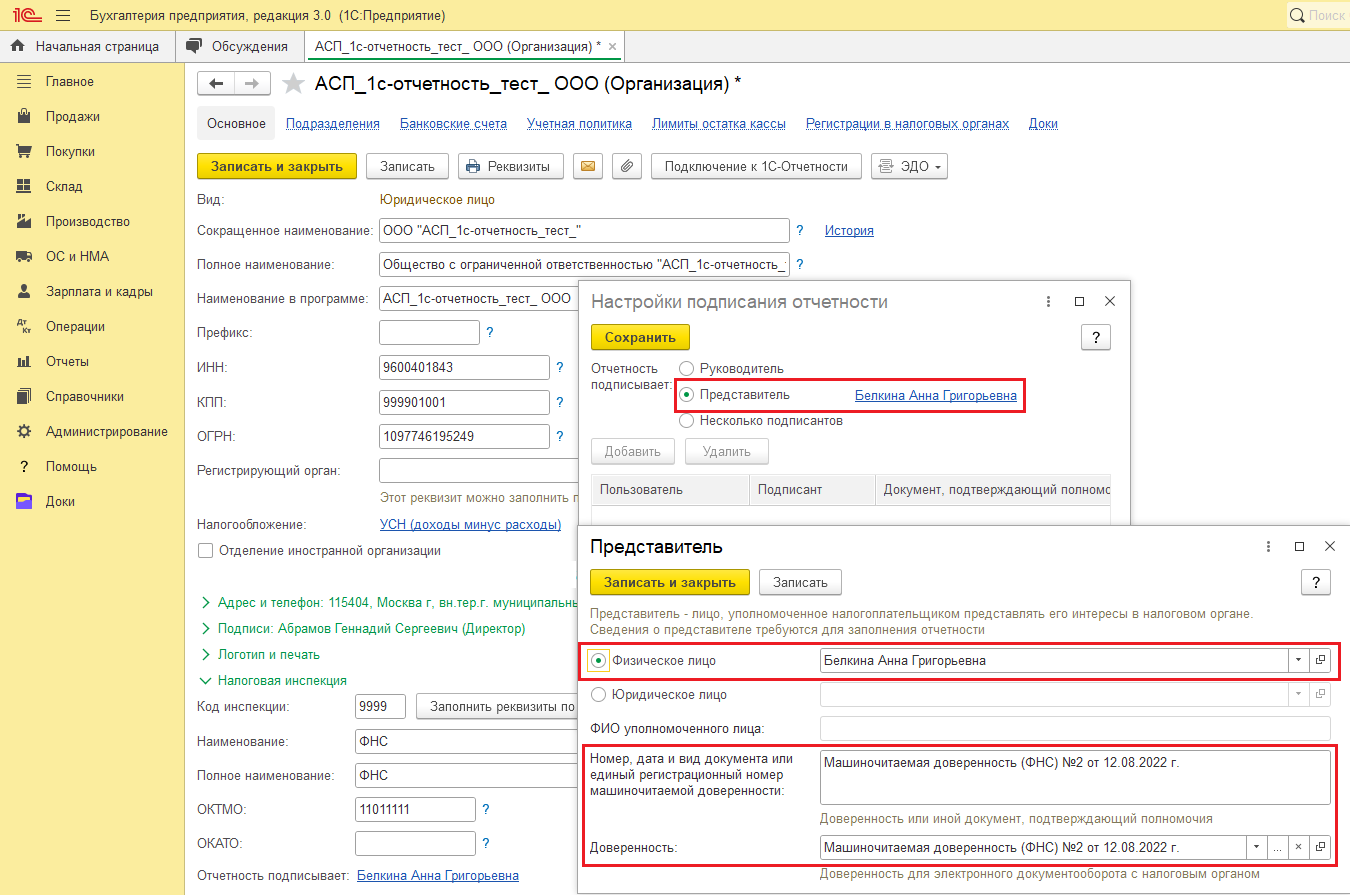Open the 1C main menu hamburger icon
The width and height of the screenshot is (1350, 895).
[63, 16]
